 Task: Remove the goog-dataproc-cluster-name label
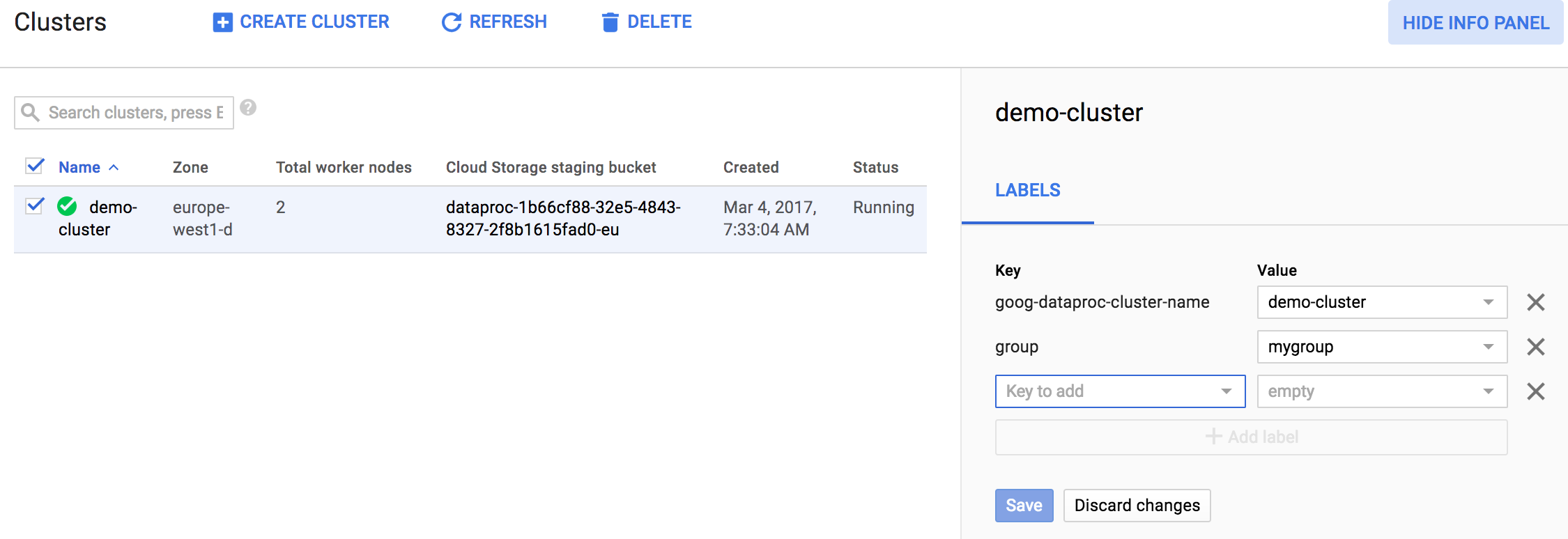[1535, 302]
